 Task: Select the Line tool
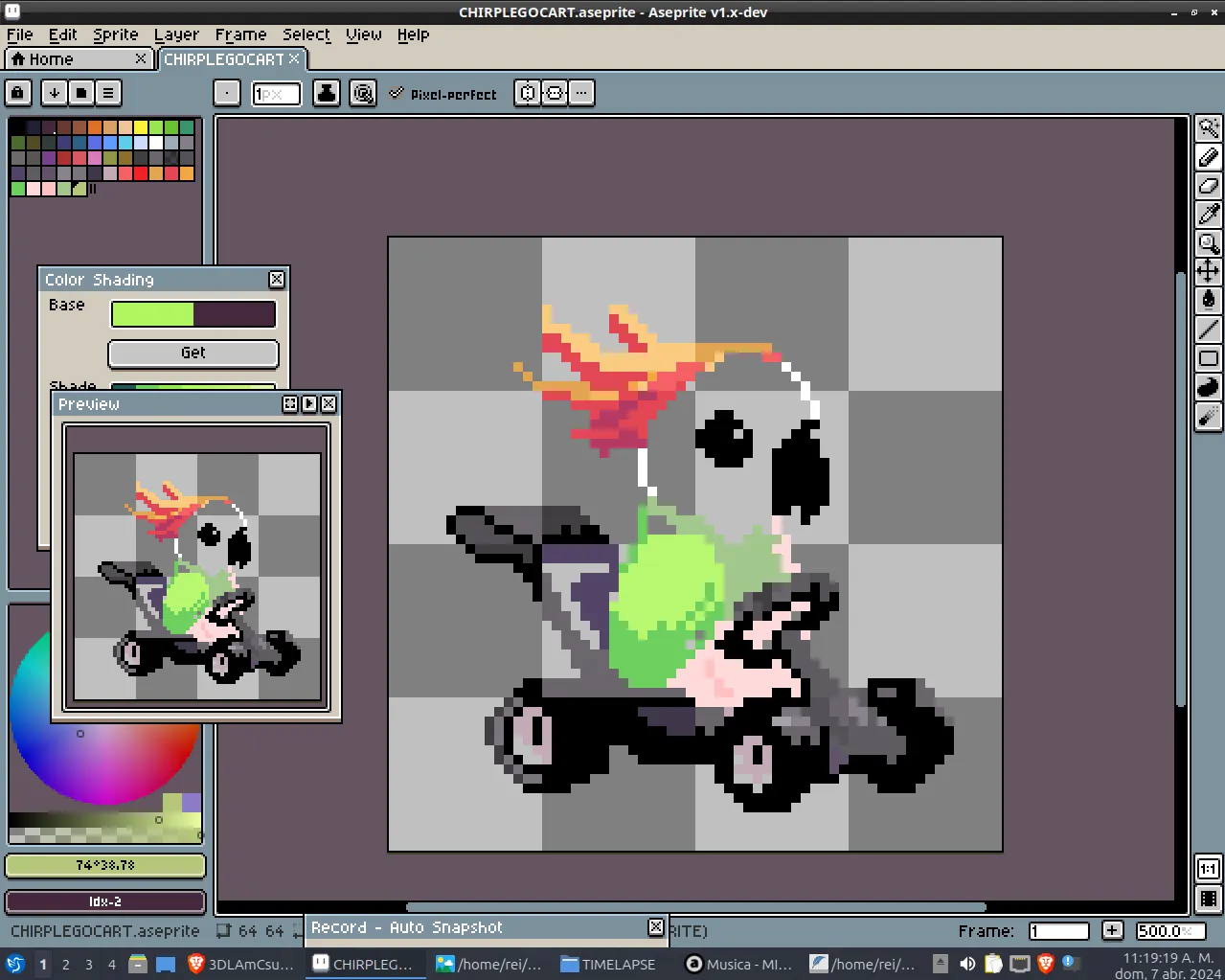click(x=1209, y=330)
